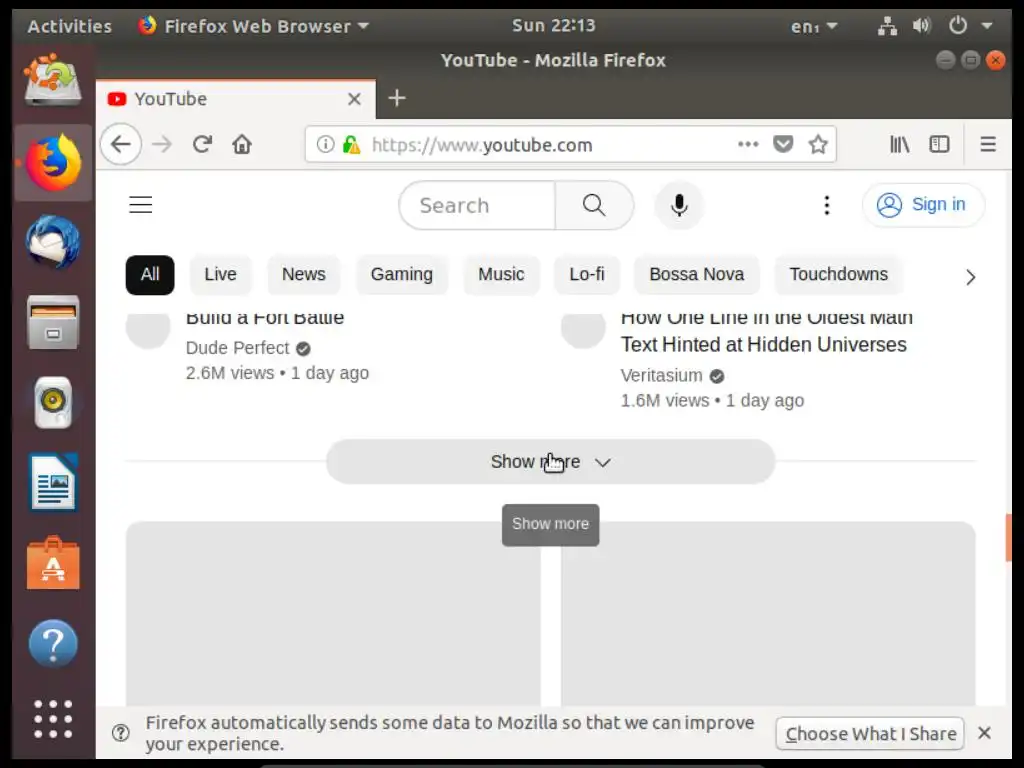The height and width of the screenshot is (768, 1024).
Task: Show Applications grid in the dock
Action: coord(53,719)
